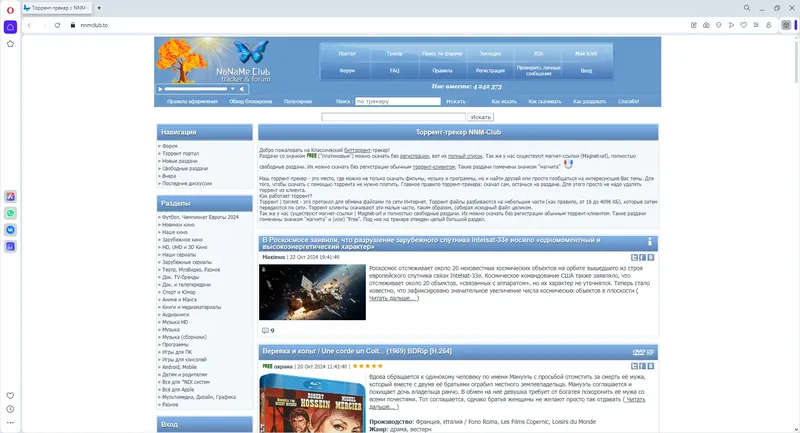This screenshot has height=433, width=800.
Task: Add page to bookmarks with heart icon
Action: tap(743, 25)
